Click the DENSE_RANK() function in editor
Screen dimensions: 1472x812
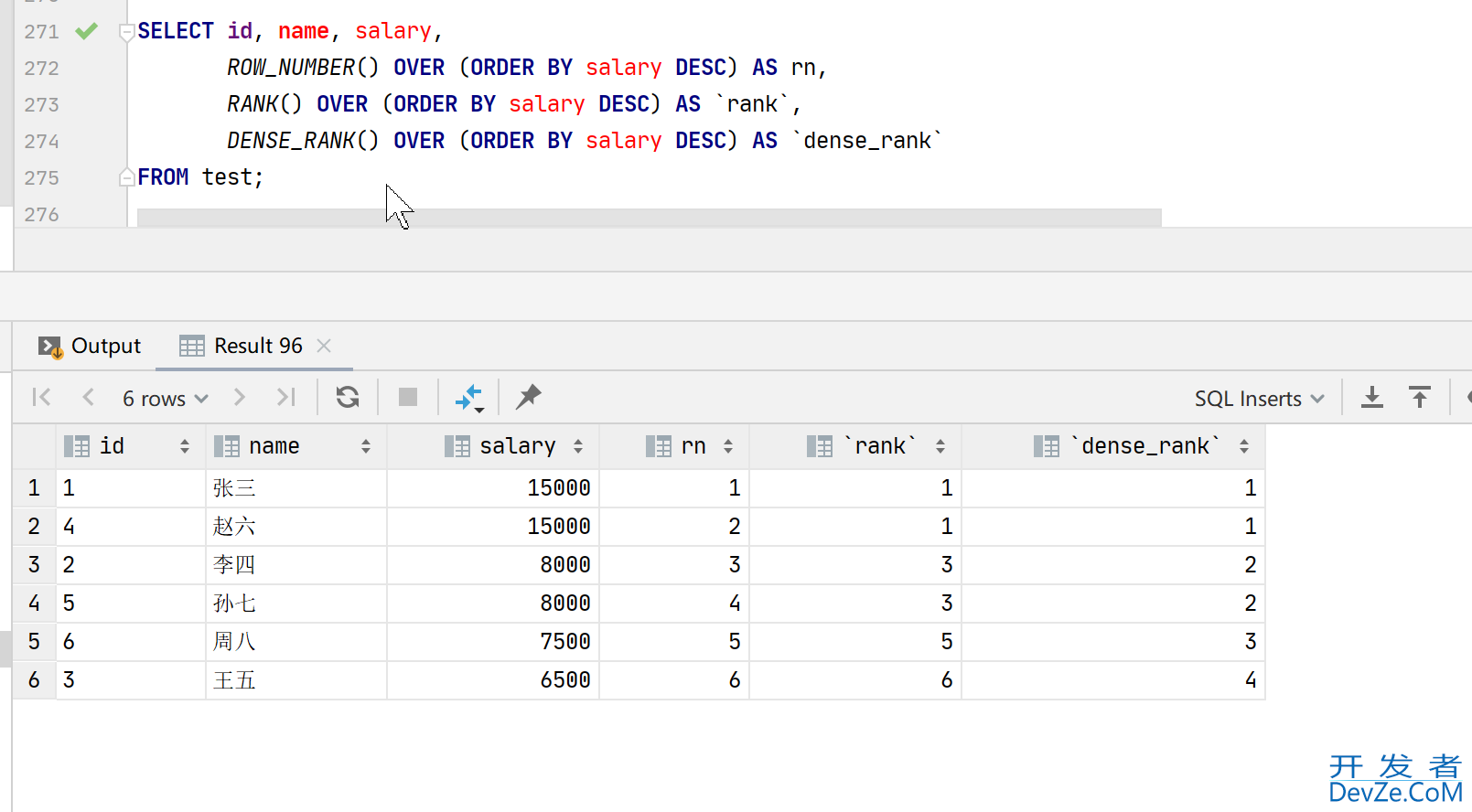coord(303,141)
